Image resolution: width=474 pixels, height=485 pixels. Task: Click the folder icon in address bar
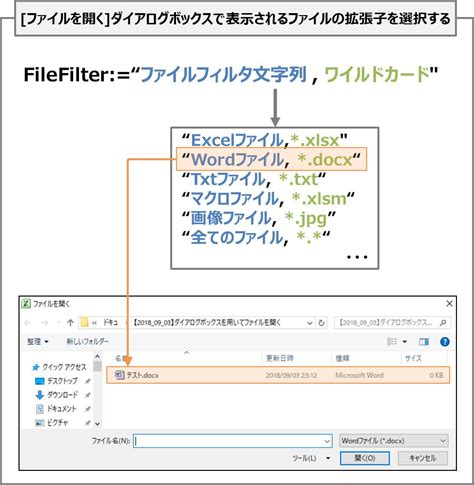(85, 322)
